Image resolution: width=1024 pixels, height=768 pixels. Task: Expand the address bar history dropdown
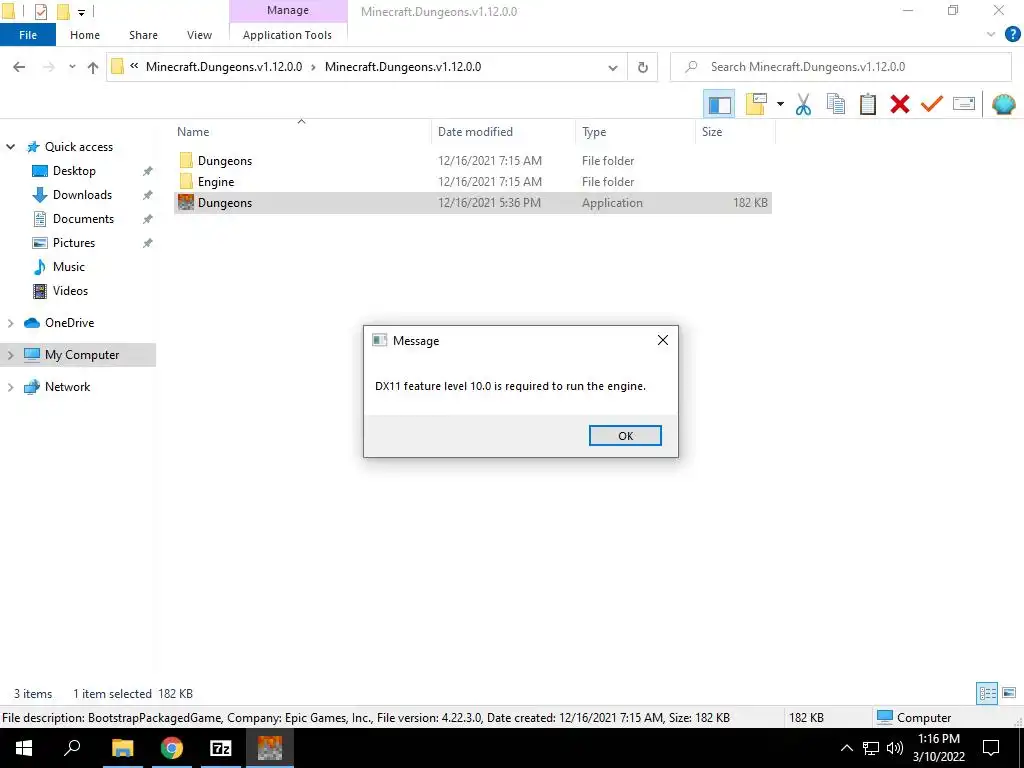click(613, 67)
